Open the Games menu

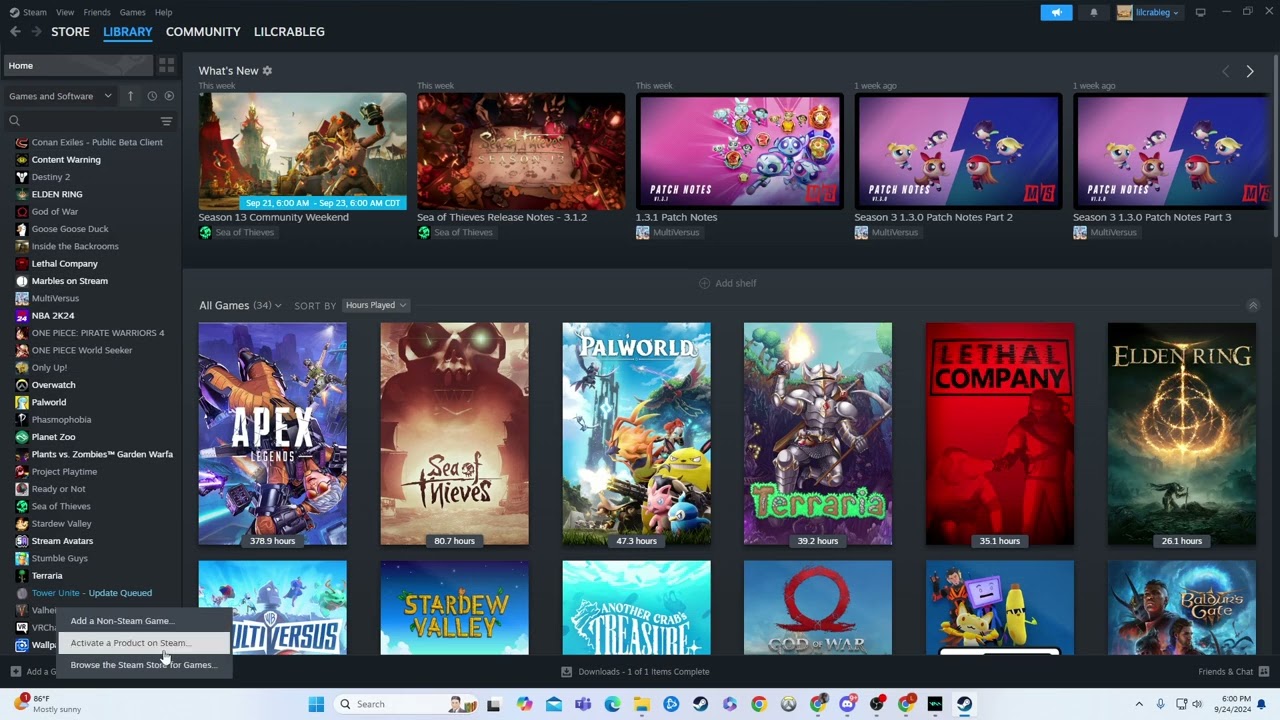point(132,12)
